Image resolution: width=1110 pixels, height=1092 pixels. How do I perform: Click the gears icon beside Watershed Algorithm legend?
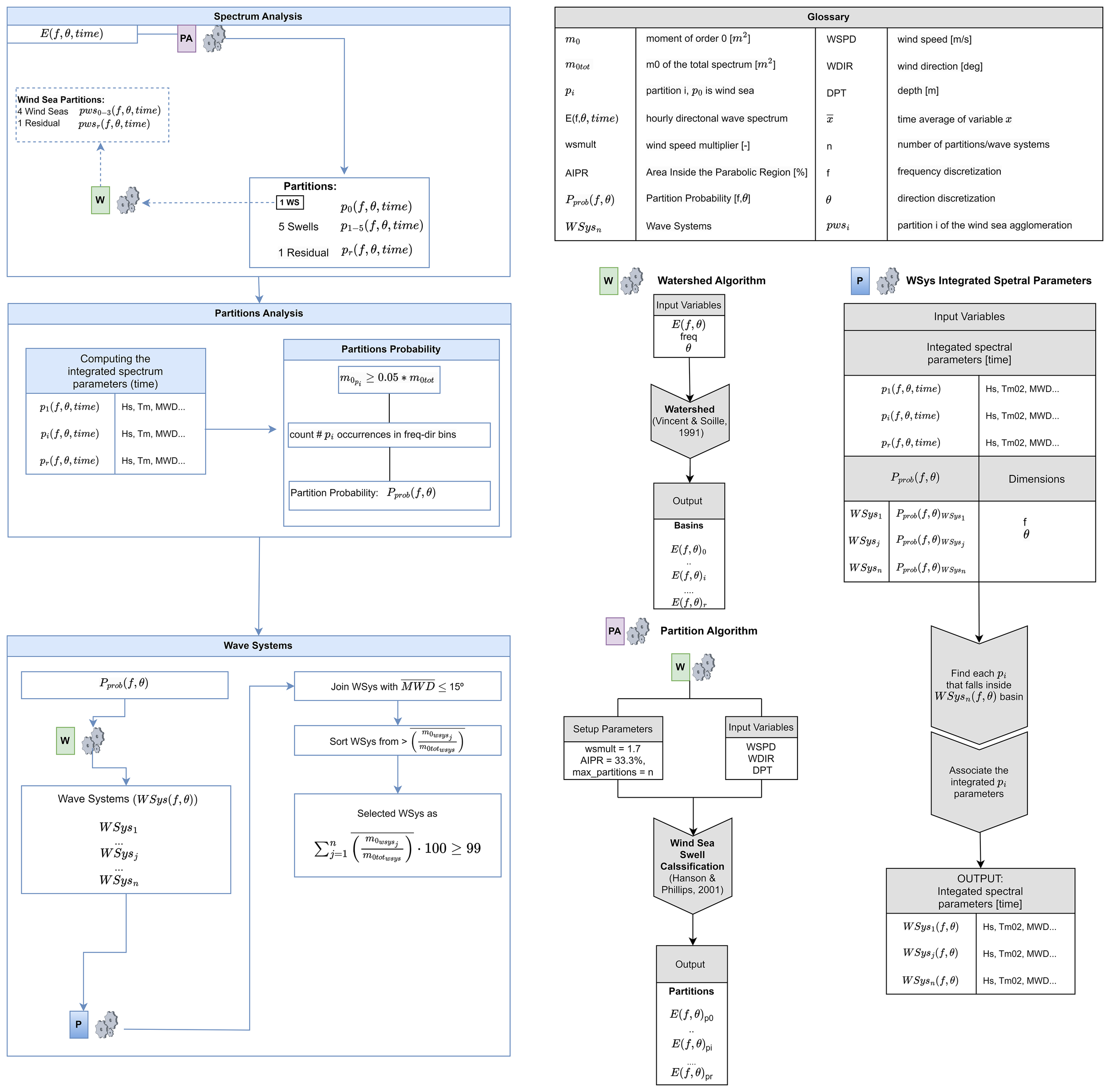tap(631, 281)
